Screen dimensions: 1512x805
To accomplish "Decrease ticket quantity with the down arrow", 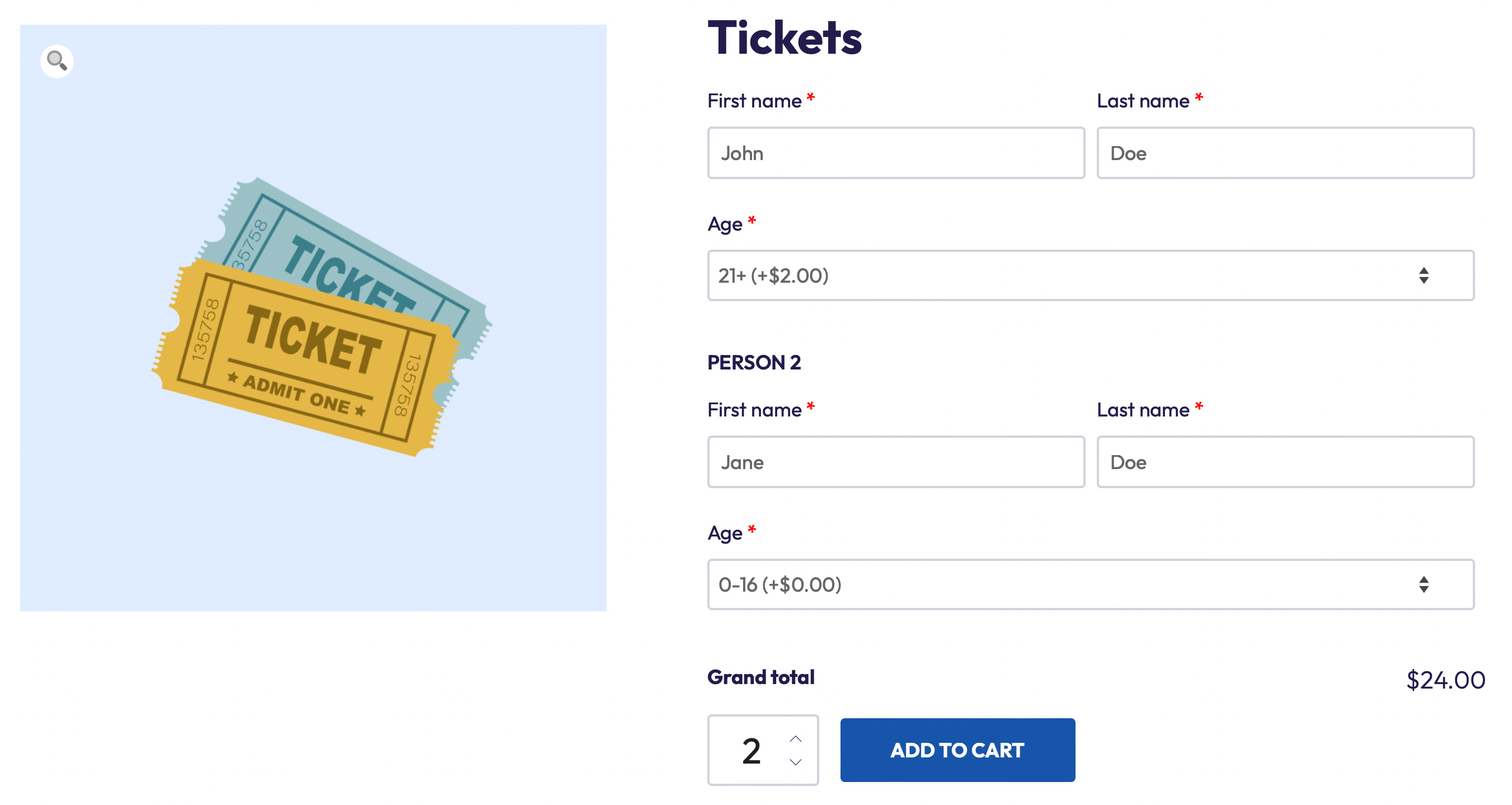I will tap(795, 762).
